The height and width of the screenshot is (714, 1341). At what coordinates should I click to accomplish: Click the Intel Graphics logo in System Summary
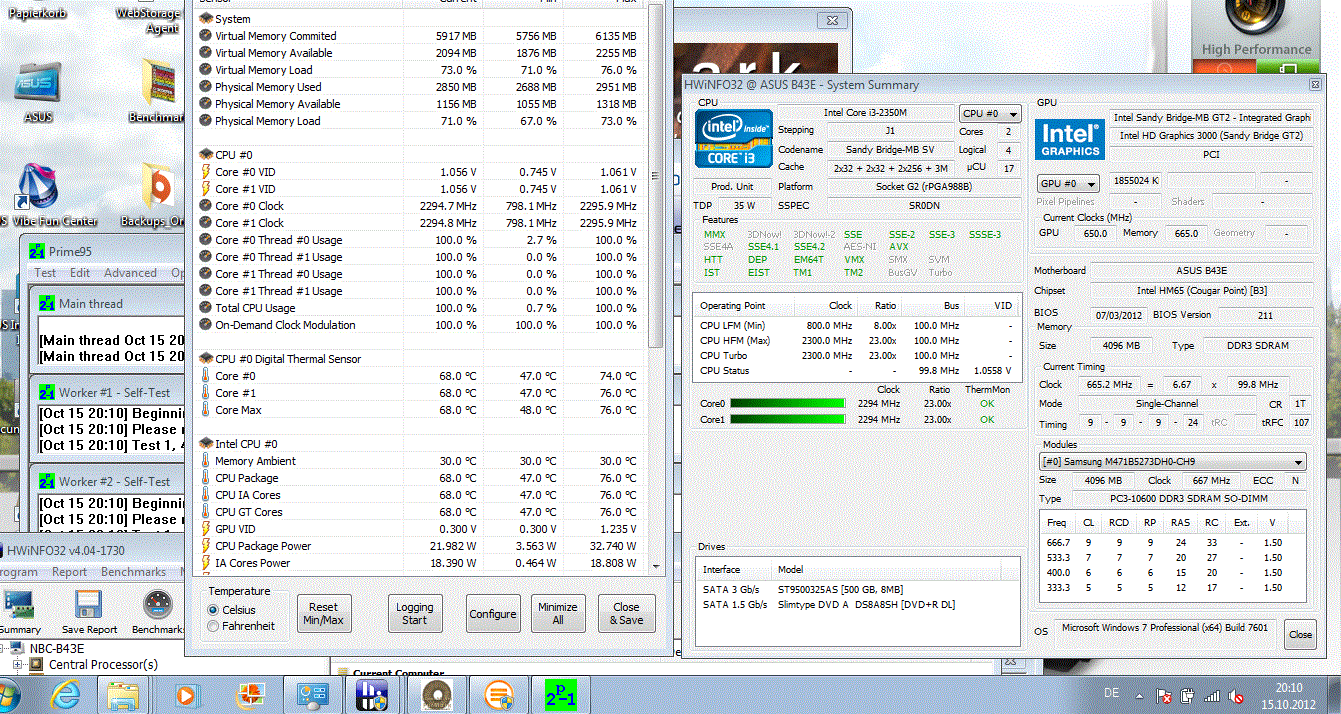click(x=1069, y=139)
